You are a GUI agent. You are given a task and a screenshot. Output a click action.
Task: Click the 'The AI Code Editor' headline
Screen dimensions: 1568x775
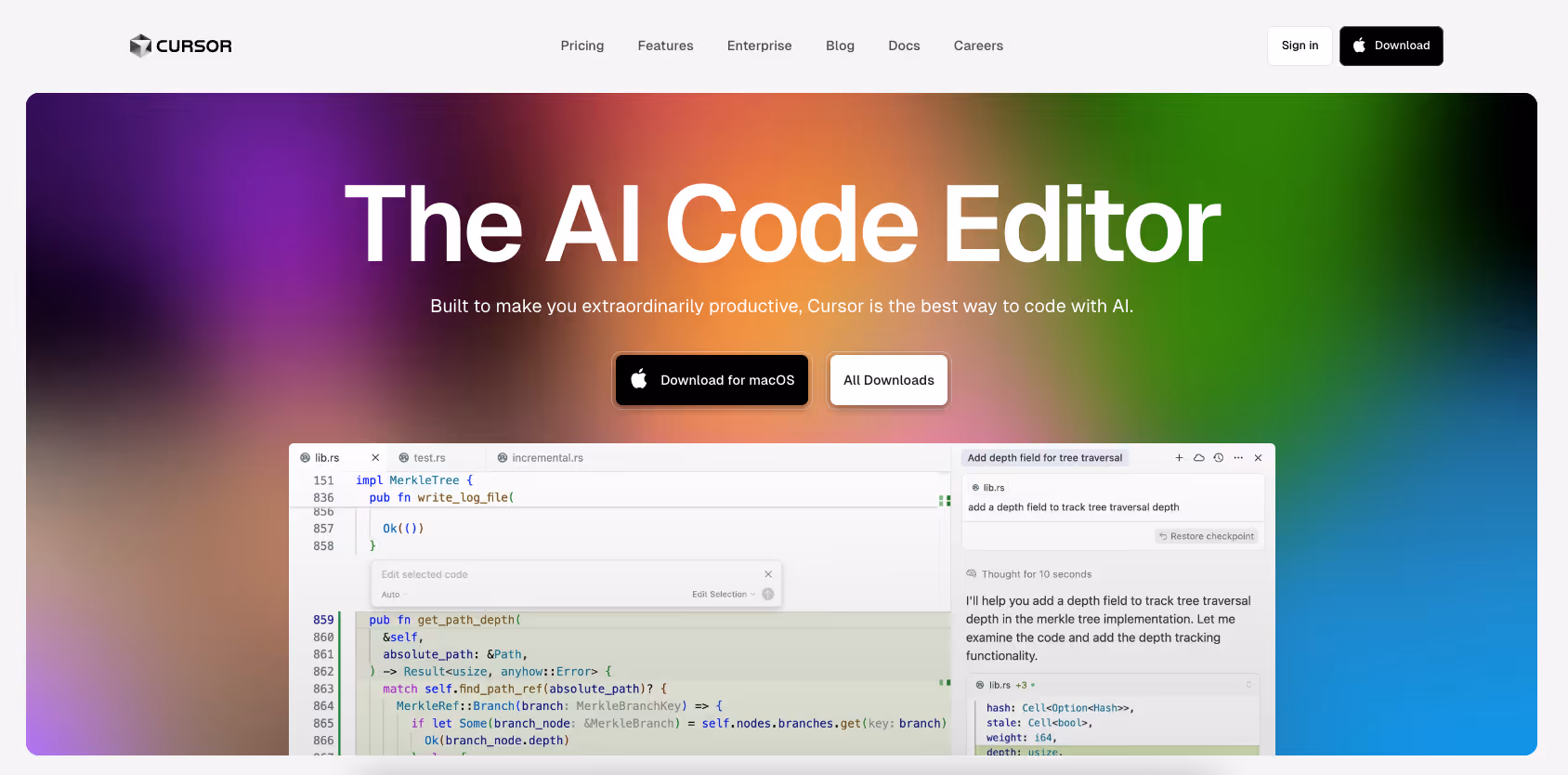[x=782, y=224]
